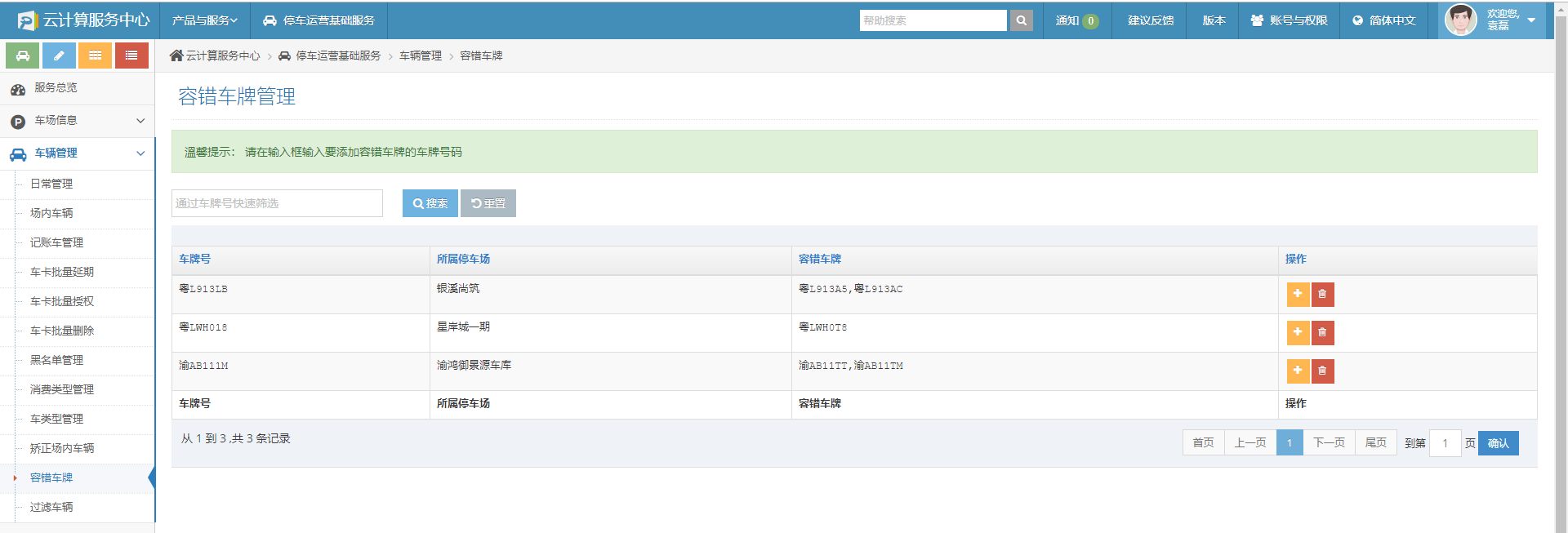Click the orange table grid icon button

coord(95,56)
